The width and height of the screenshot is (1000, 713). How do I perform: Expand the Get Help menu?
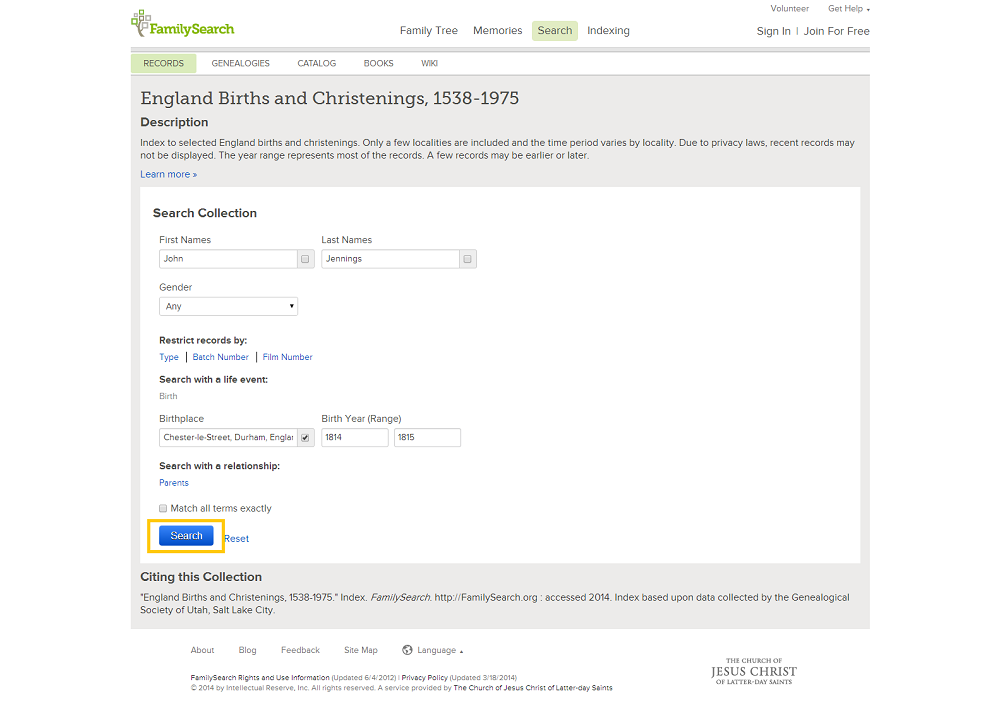(849, 9)
